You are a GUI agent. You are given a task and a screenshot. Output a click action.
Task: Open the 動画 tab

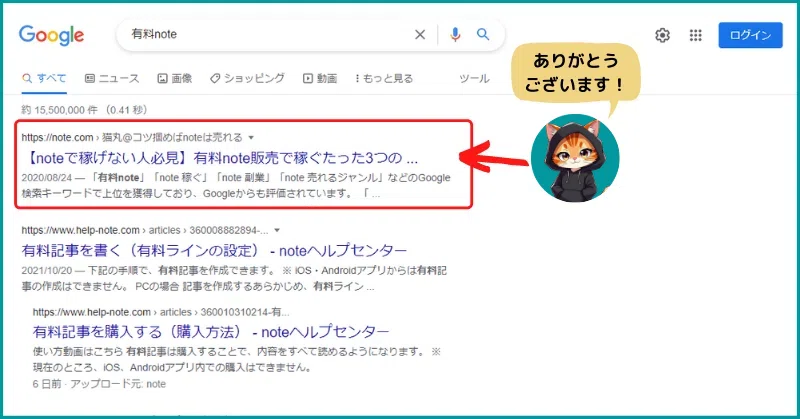pos(320,78)
